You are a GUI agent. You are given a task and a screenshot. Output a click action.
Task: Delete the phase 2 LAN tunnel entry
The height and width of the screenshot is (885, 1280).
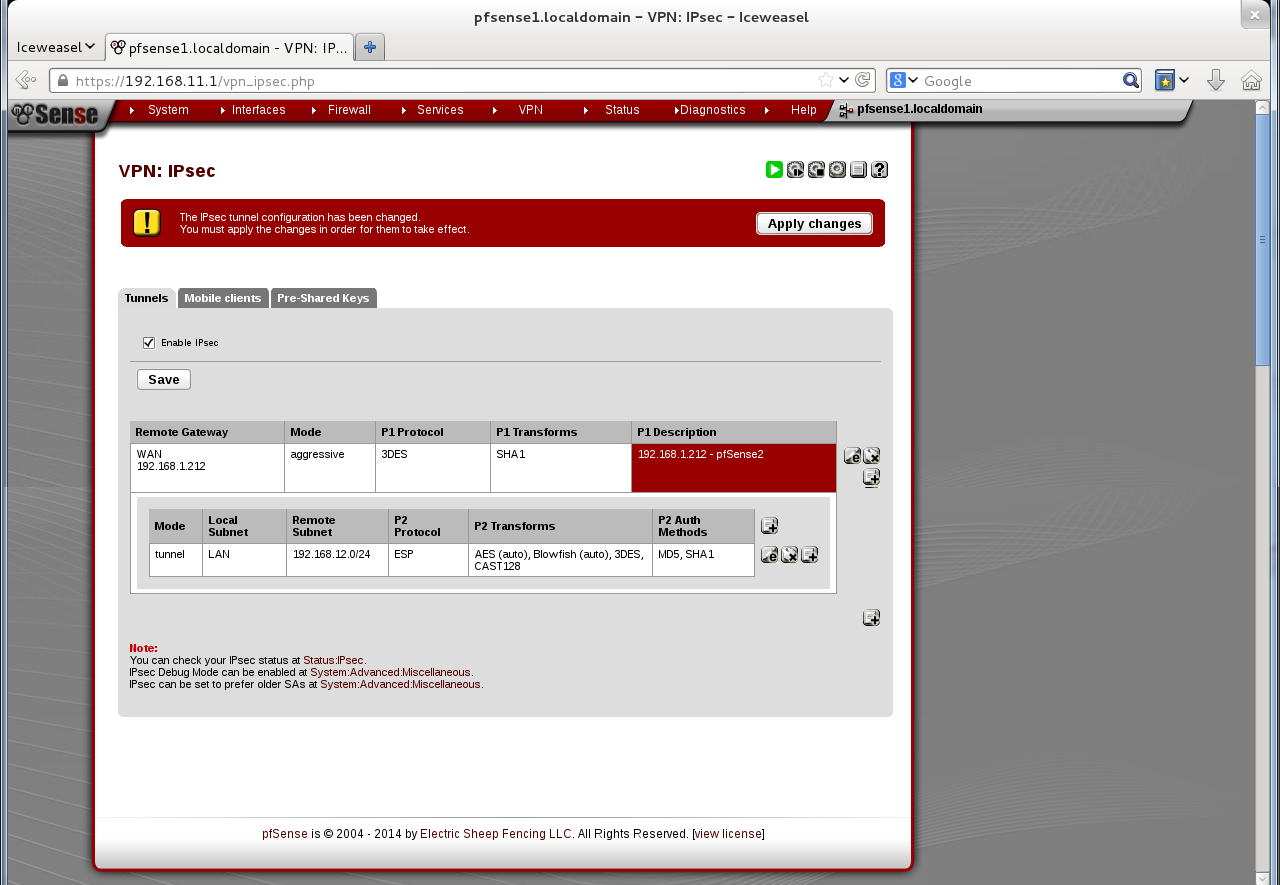pyautogui.click(x=789, y=555)
